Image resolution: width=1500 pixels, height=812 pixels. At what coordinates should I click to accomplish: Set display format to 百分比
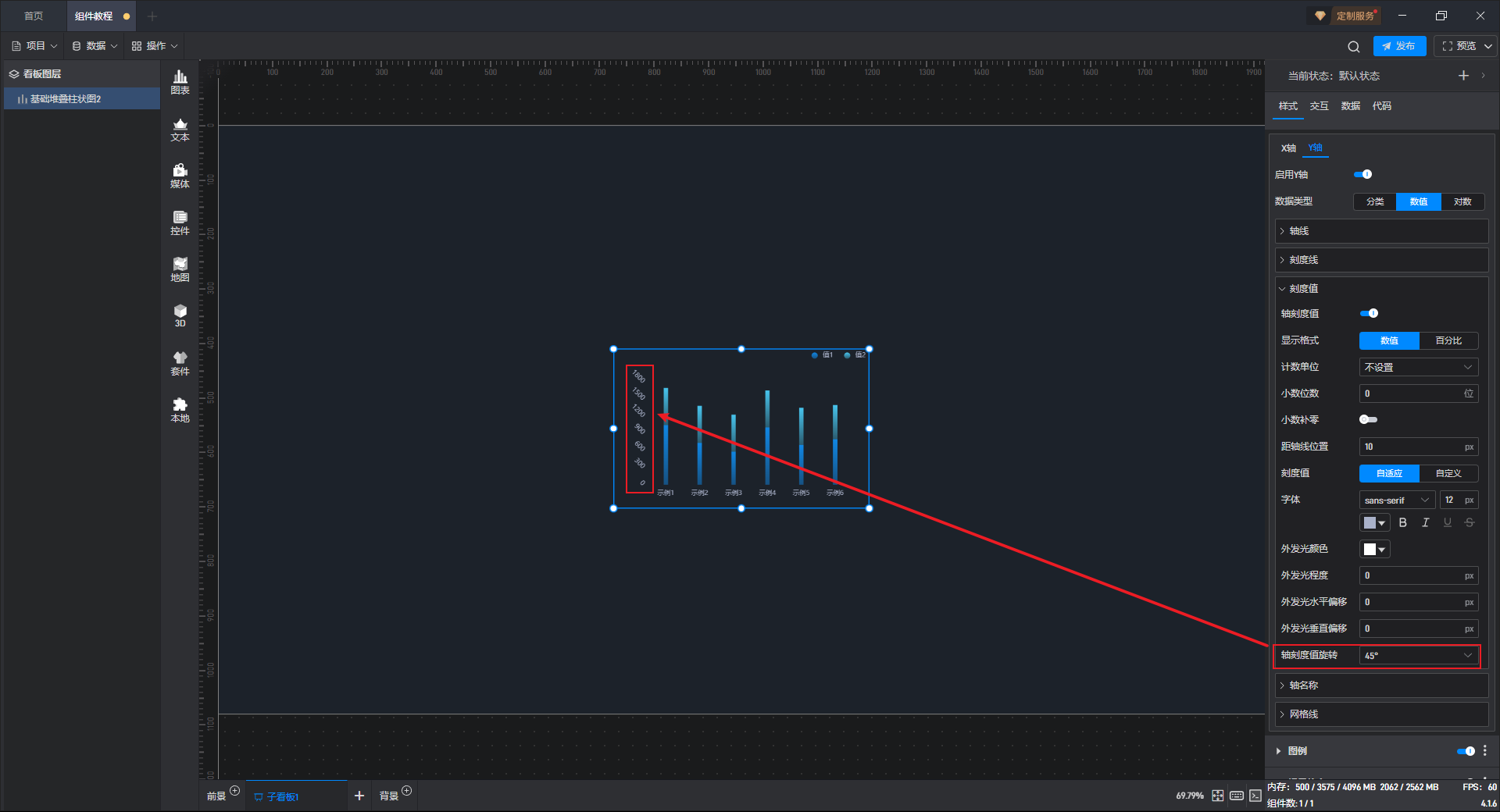point(1448,340)
